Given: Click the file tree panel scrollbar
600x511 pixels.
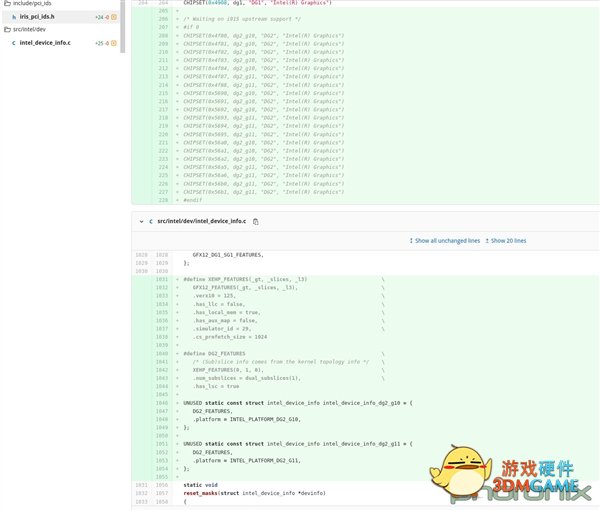Looking at the screenshot, I should (122, 26).
